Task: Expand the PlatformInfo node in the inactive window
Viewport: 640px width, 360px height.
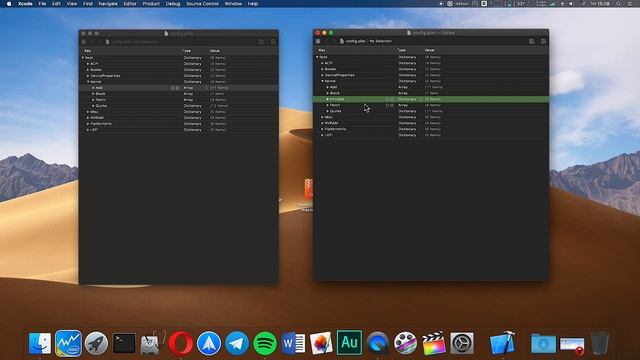Action: (x=88, y=124)
